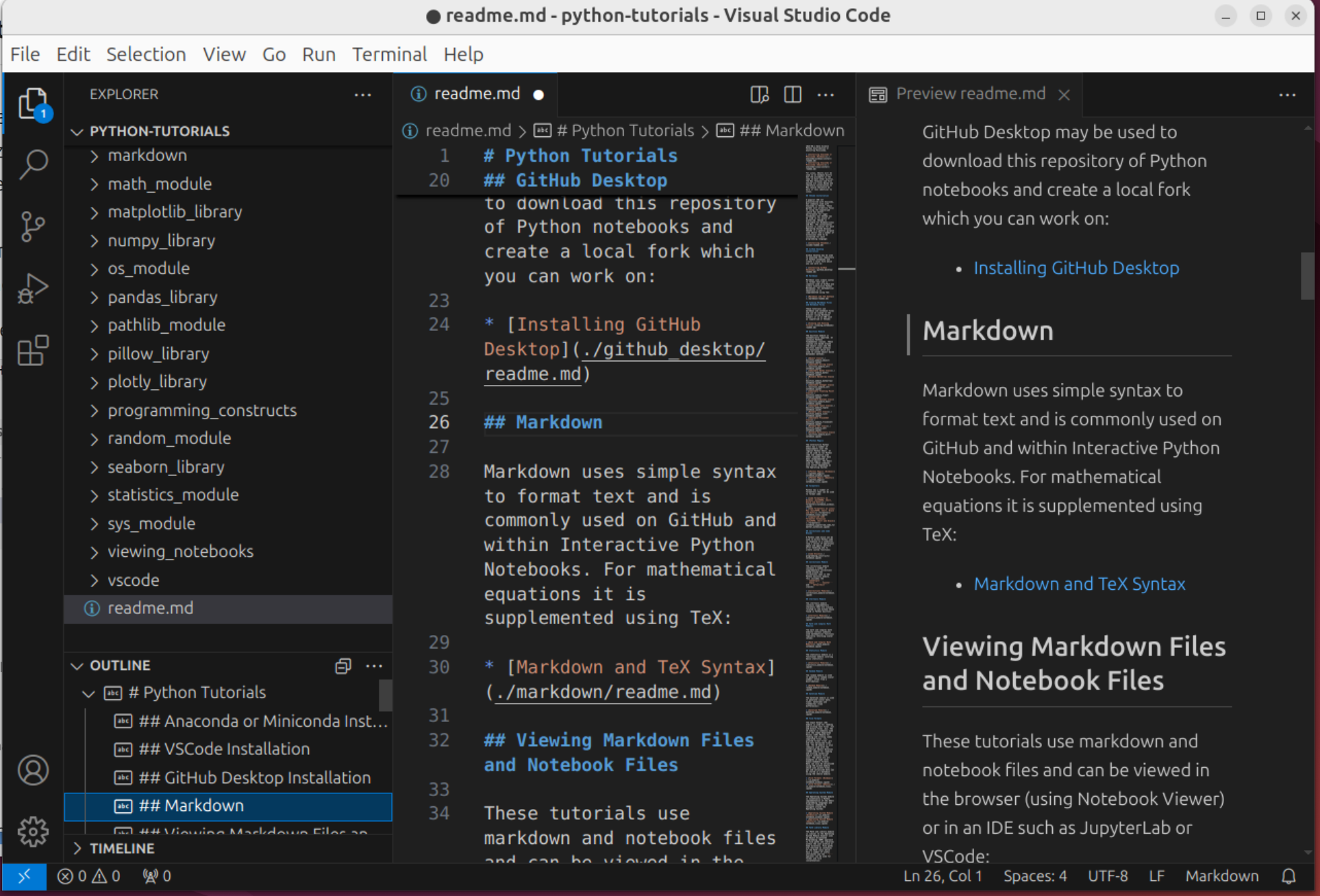Open the Terminal menu
This screenshot has height=896, width=1320.
click(389, 54)
